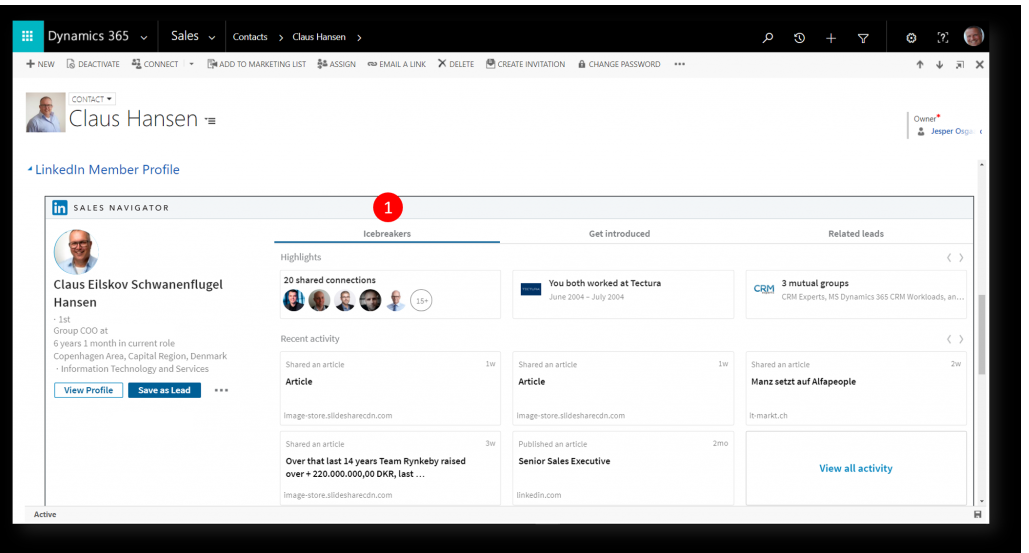Click the View Profile button
This screenshot has width=1029, height=553.
click(88, 390)
